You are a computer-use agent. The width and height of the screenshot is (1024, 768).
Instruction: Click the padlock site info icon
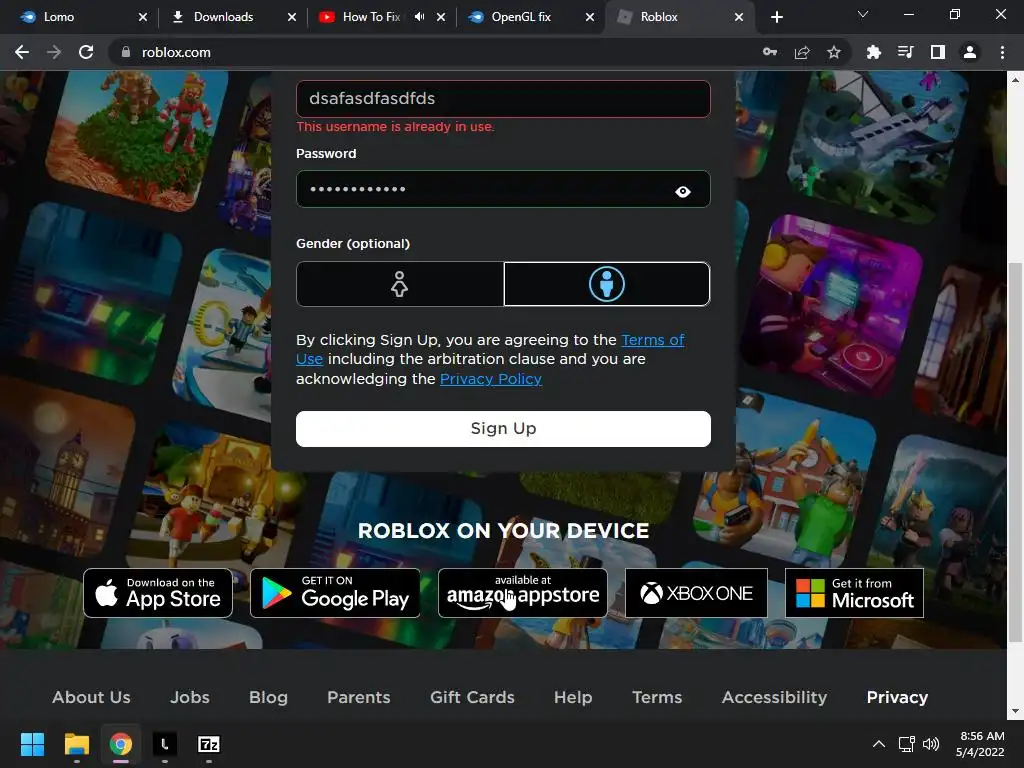(x=126, y=52)
